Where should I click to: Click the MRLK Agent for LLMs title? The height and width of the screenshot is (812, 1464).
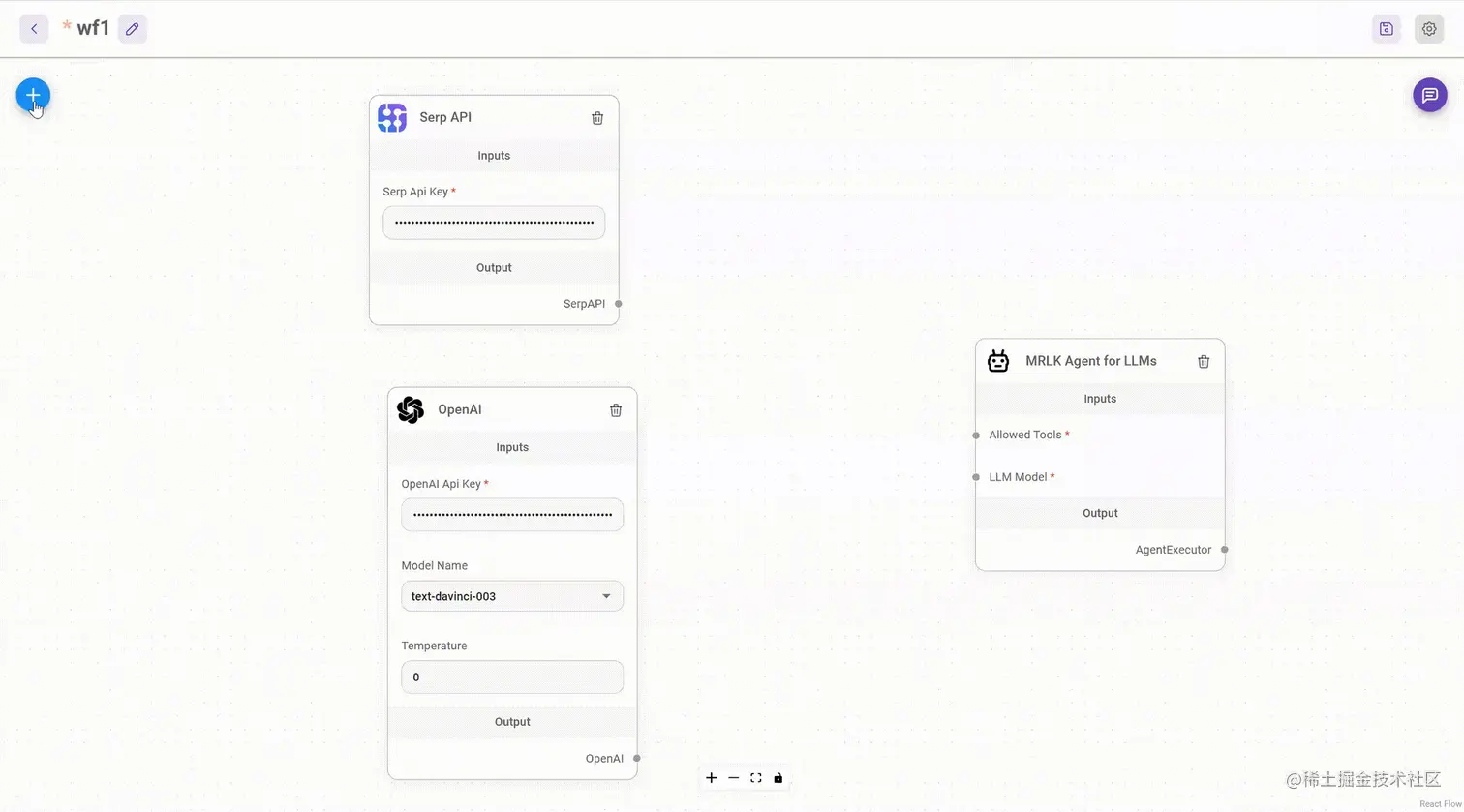[1091, 361]
